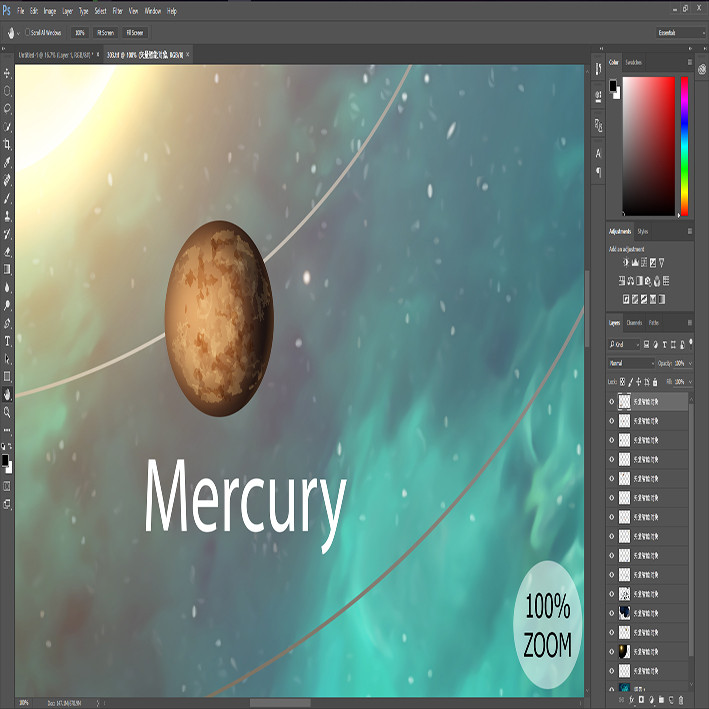The width and height of the screenshot is (709, 709).
Task: Select the Eraser tool
Action: point(7,252)
